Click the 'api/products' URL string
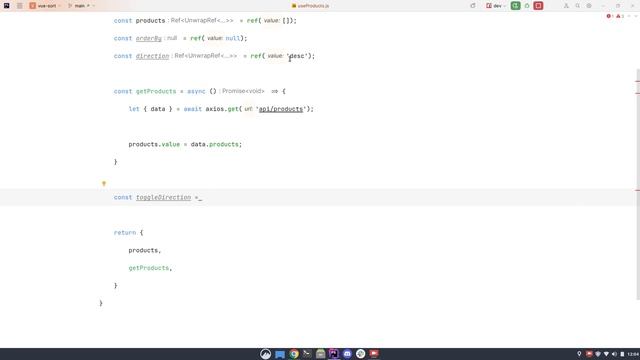Image resolution: width=640 pixels, height=360 pixels. (x=281, y=109)
